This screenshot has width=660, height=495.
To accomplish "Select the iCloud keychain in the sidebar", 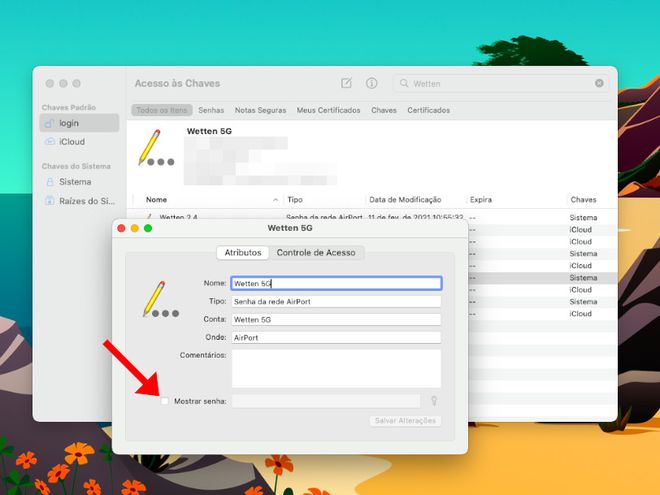I will 79,141.
